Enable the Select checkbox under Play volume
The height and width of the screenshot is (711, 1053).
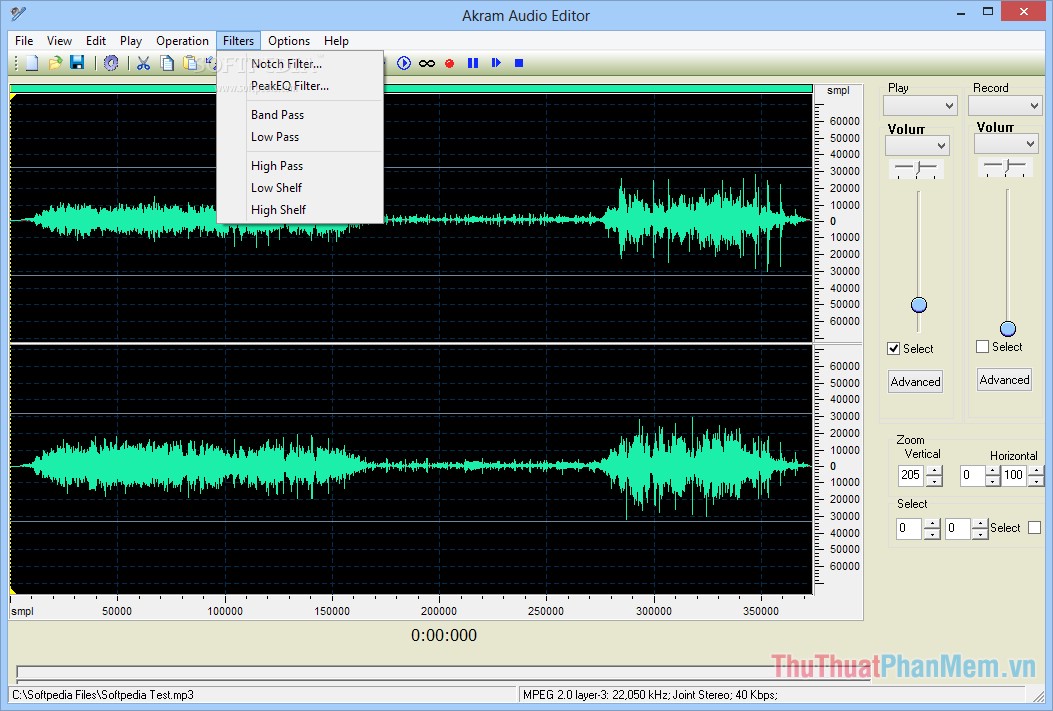click(893, 348)
